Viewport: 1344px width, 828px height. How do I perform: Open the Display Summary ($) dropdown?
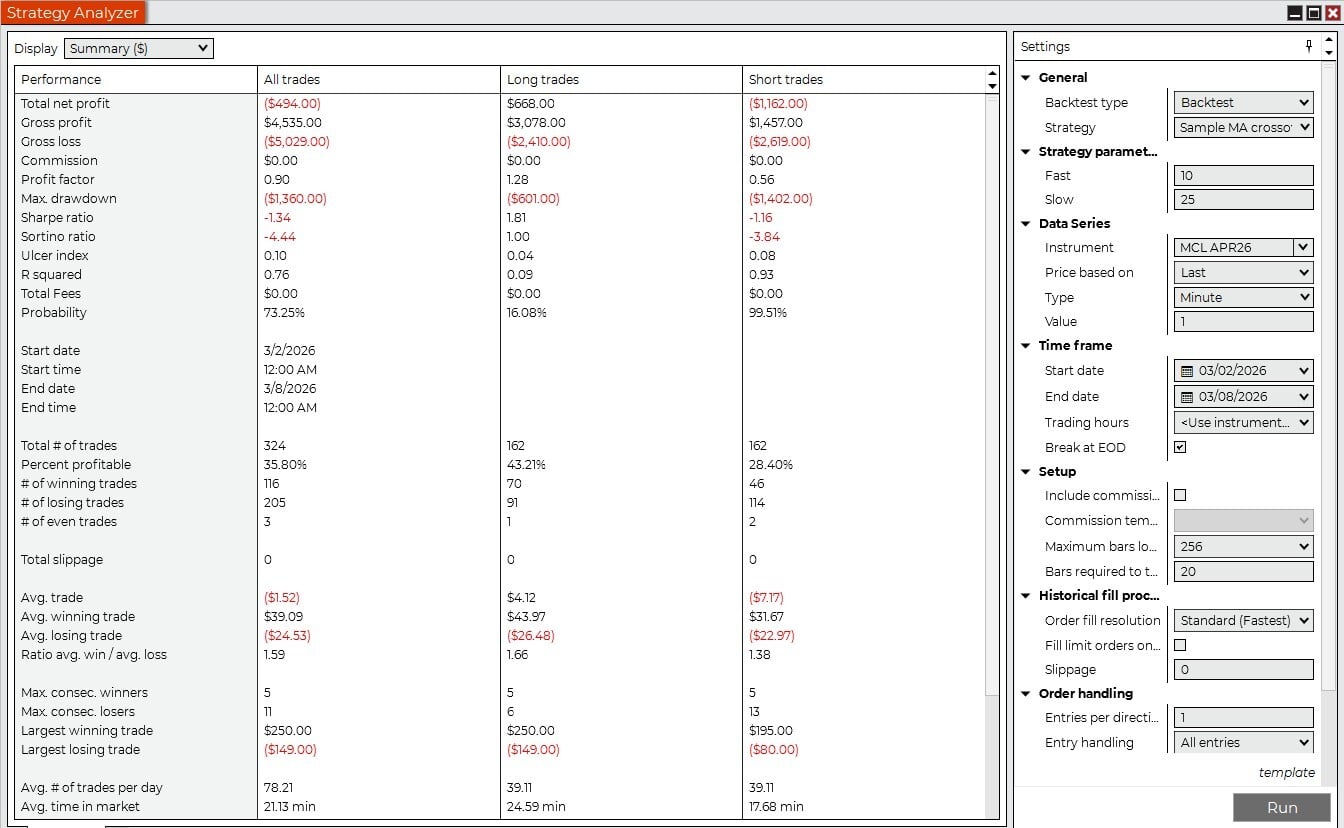pyautogui.click(x=139, y=48)
